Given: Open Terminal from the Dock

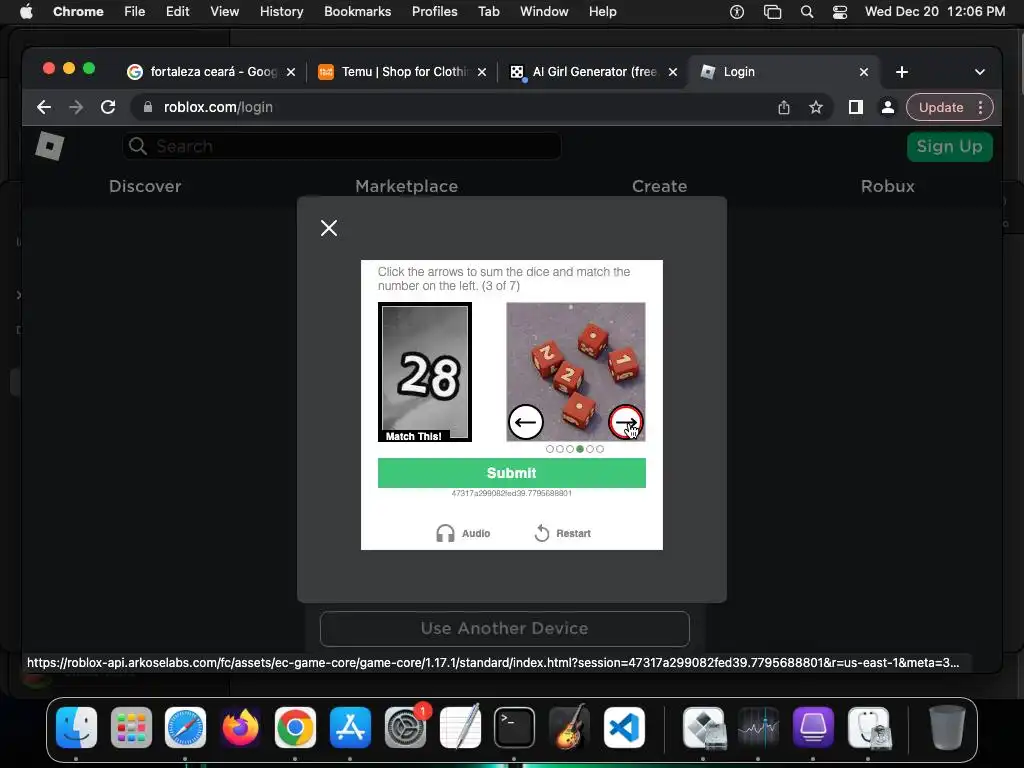Looking at the screenshot, I should [515, 728].
